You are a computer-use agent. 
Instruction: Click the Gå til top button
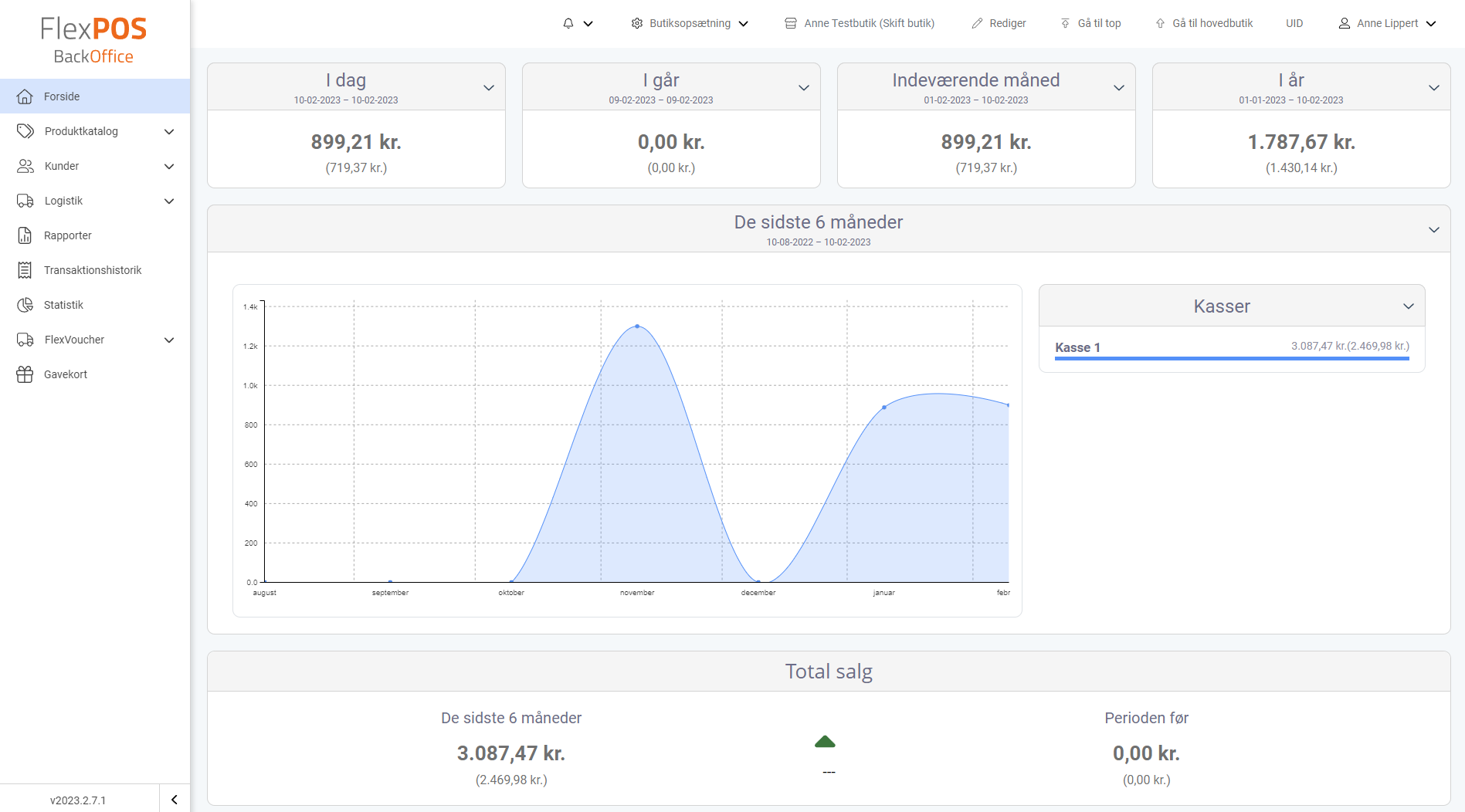[1090, 23]
